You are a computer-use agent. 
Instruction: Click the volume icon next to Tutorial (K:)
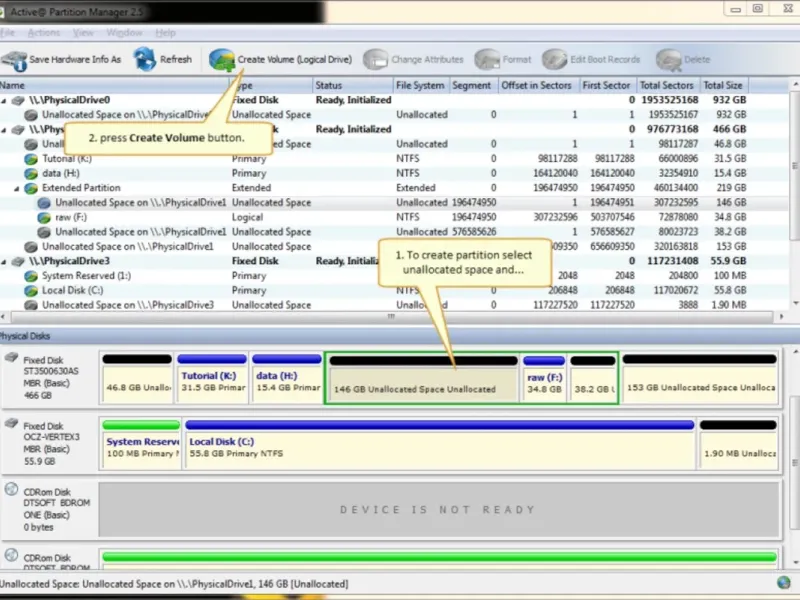31,159
